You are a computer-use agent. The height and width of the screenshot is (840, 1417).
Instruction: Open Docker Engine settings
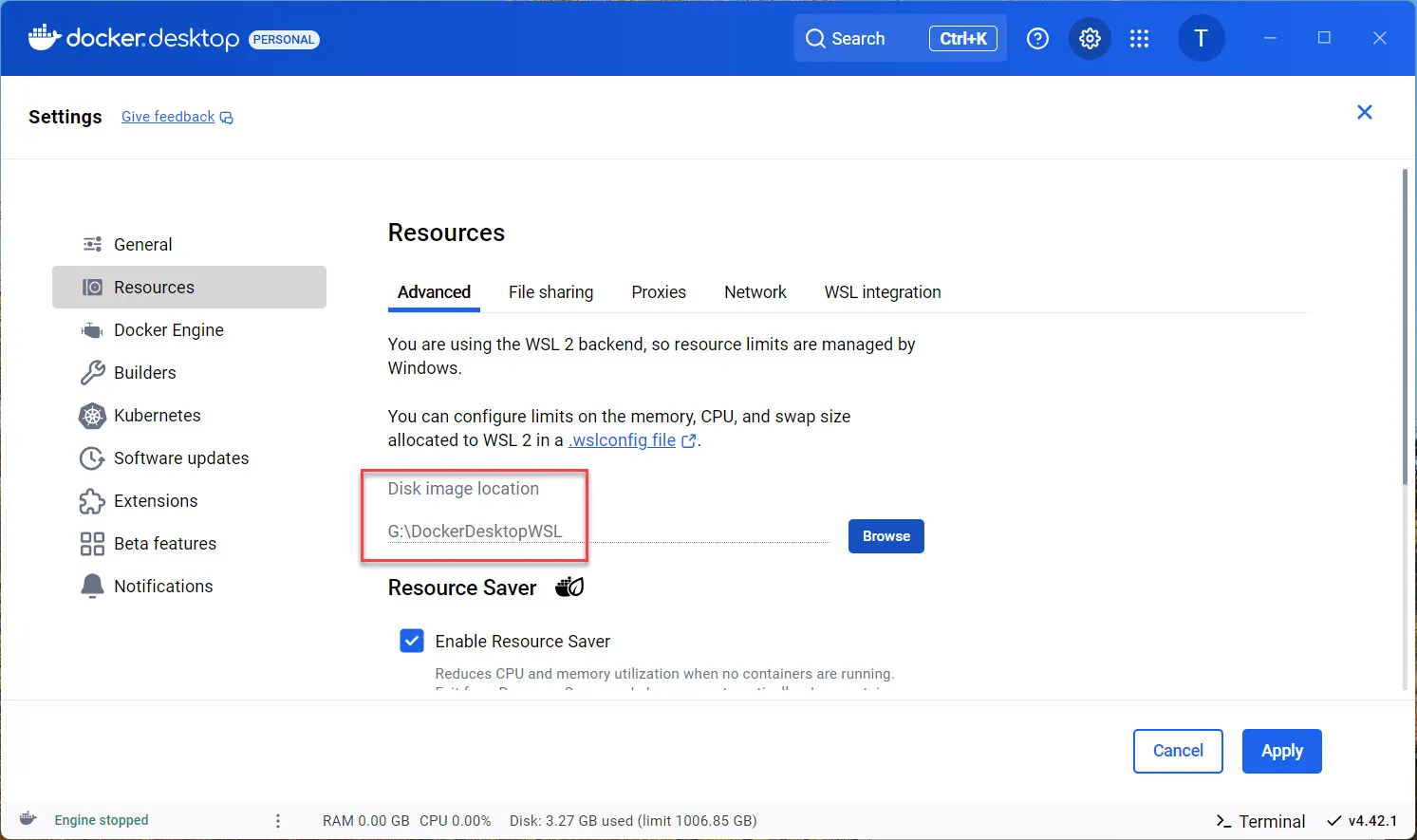(x=168, y=329)
